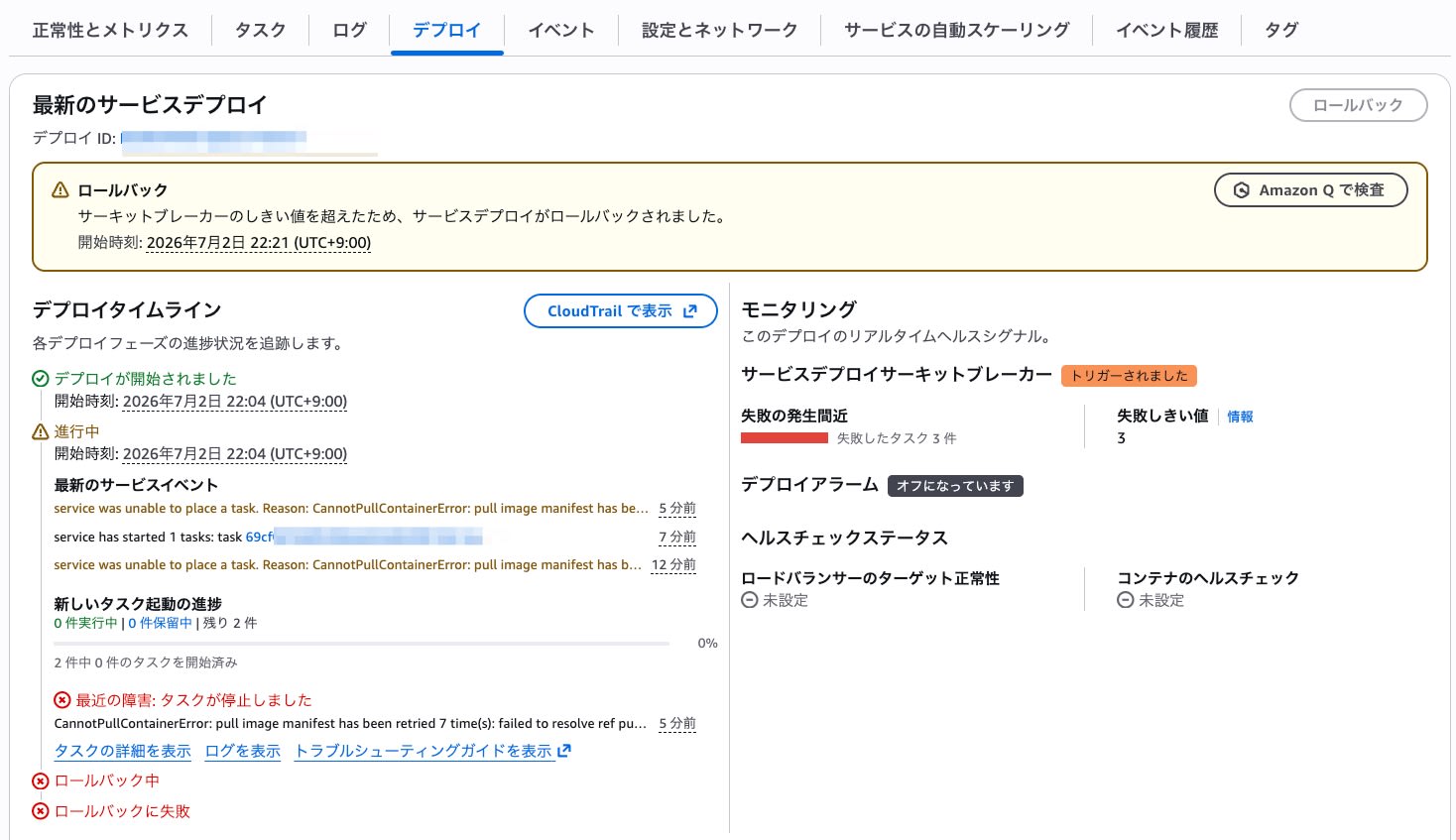Click the CloudTrail external link icon
Image resolution: width=1456 pixels, height=840 pixels.
click(690, 310)
